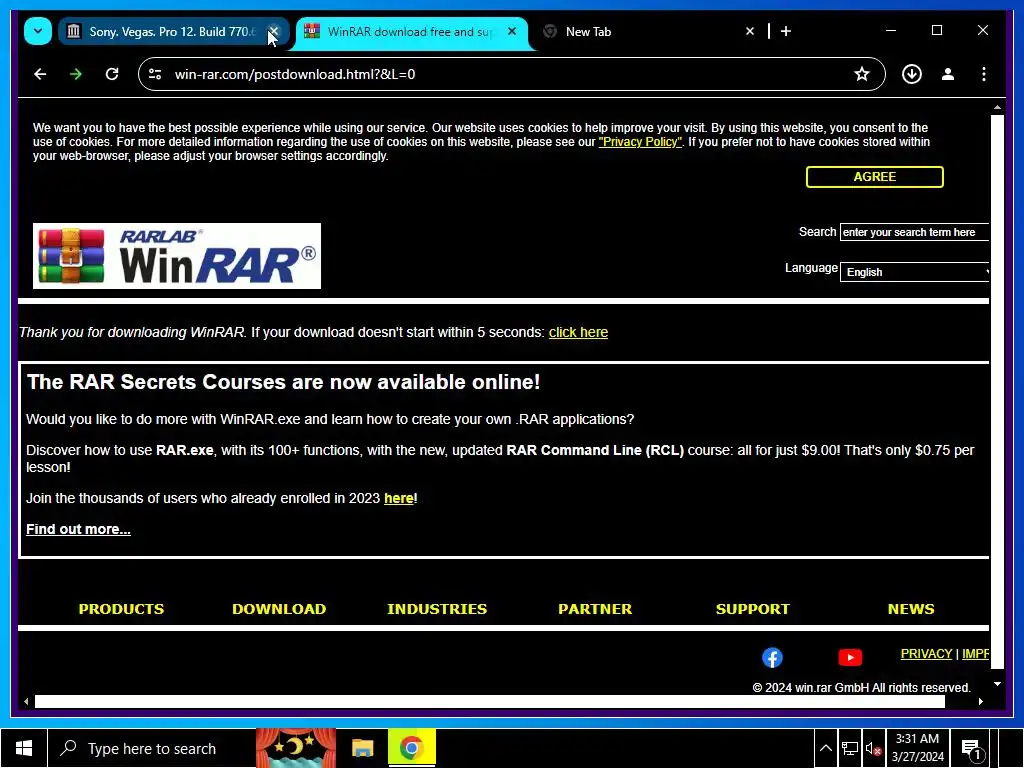Open the profile account icon
Screen dimensions: 1024x768
[948, 74]
